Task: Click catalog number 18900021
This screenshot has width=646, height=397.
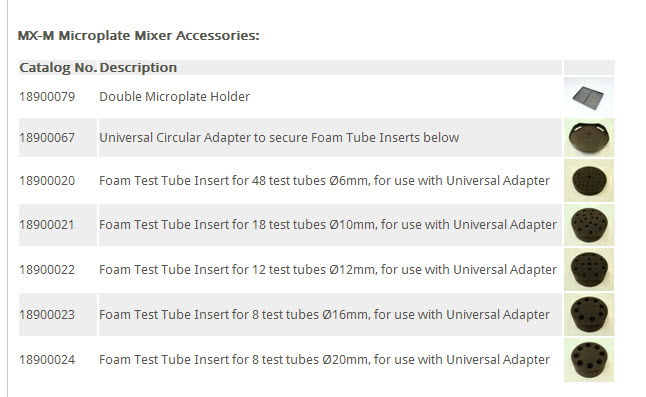Action: point(47,225)
